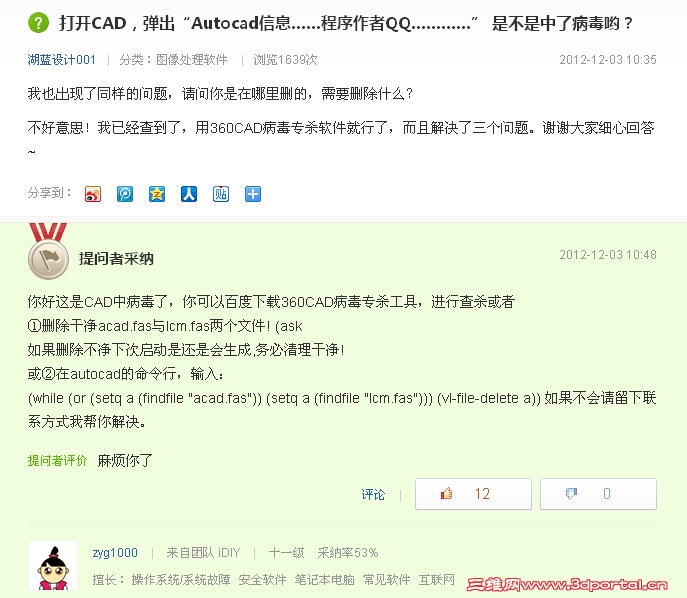Click the adopted-answer medal badge
The image size is (687, 598).
coord(48,251)
